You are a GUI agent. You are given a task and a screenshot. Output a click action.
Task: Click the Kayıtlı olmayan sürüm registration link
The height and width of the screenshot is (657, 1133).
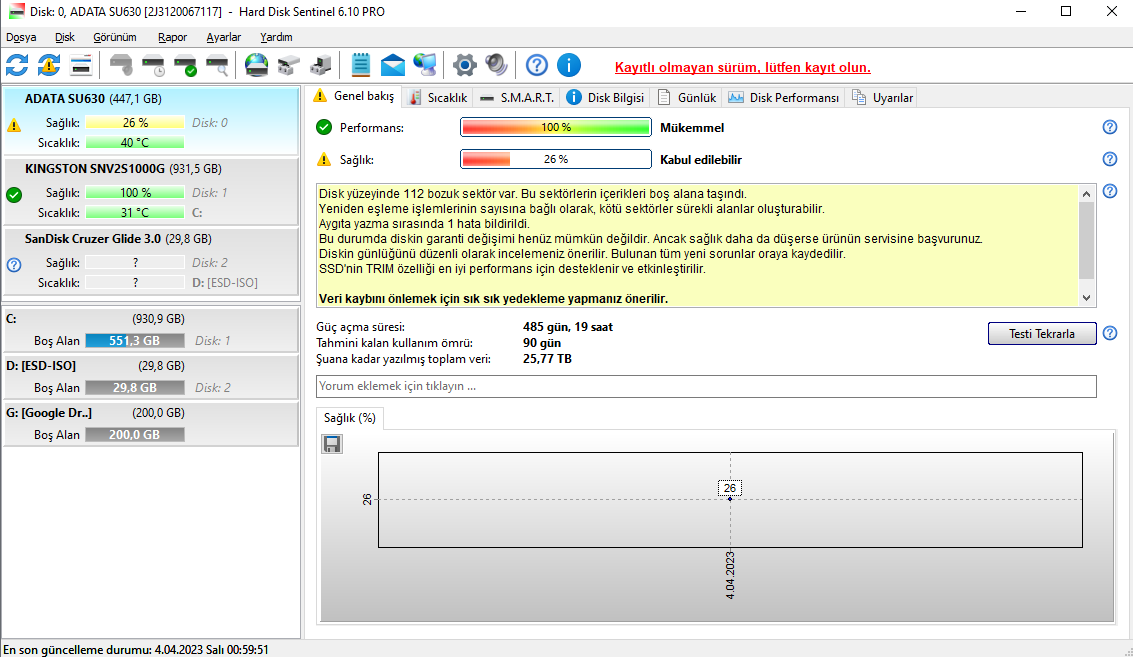click(742, 67)
